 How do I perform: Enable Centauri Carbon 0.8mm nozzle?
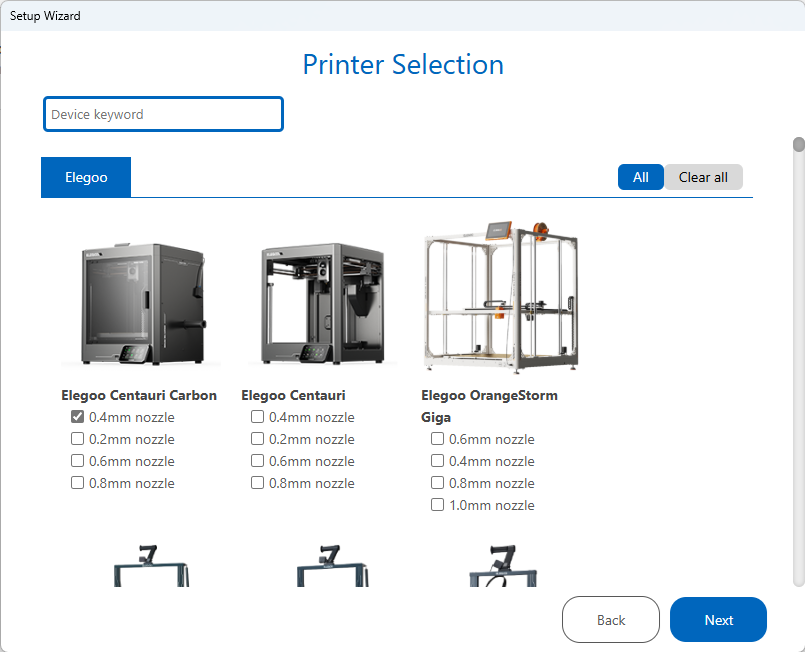click(x=77, y=483)
